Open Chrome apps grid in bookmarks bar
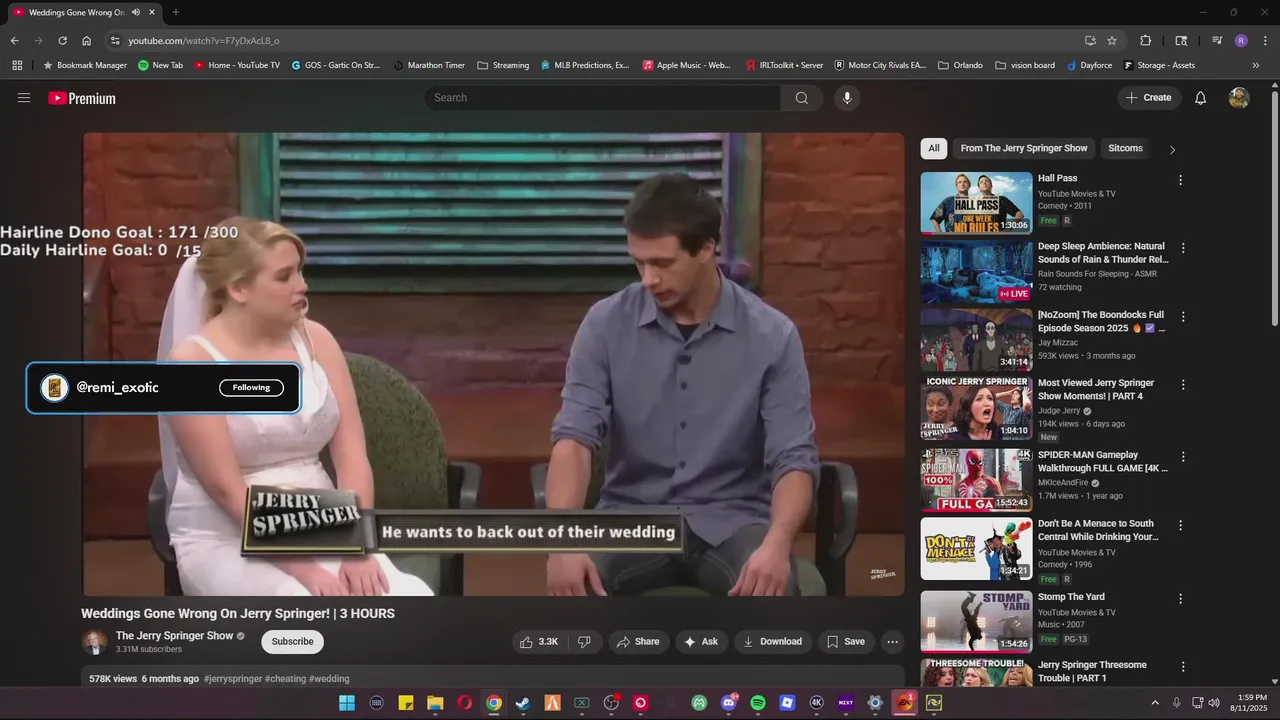This screenshot has height=720, width=1280. [x=17, y=65]
